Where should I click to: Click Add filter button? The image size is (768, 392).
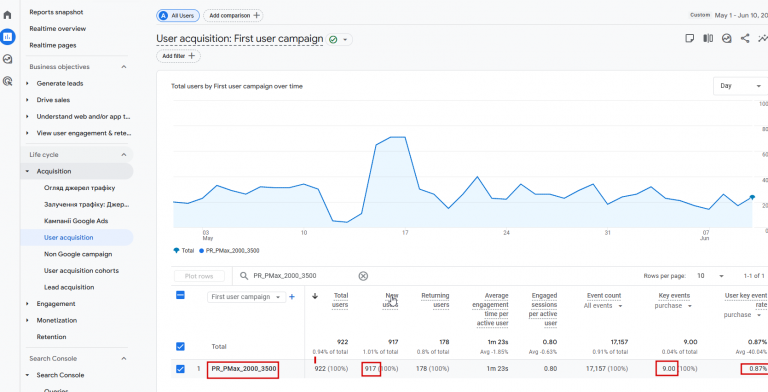click(x=178, y=56)
